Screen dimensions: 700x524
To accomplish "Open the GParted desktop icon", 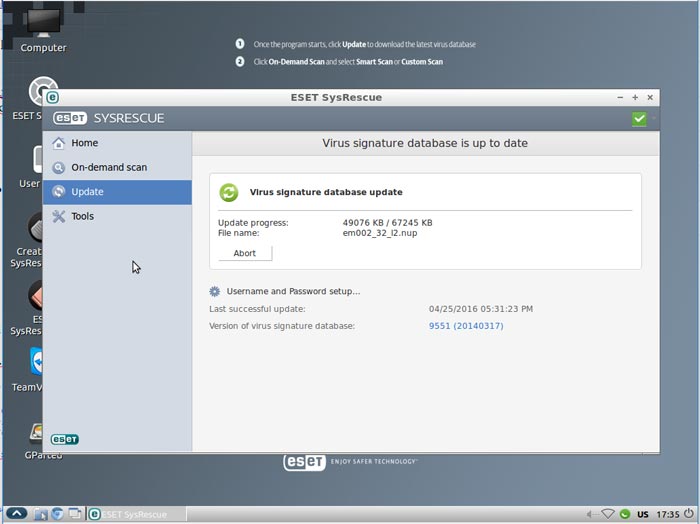I will [x=37, y=441].
